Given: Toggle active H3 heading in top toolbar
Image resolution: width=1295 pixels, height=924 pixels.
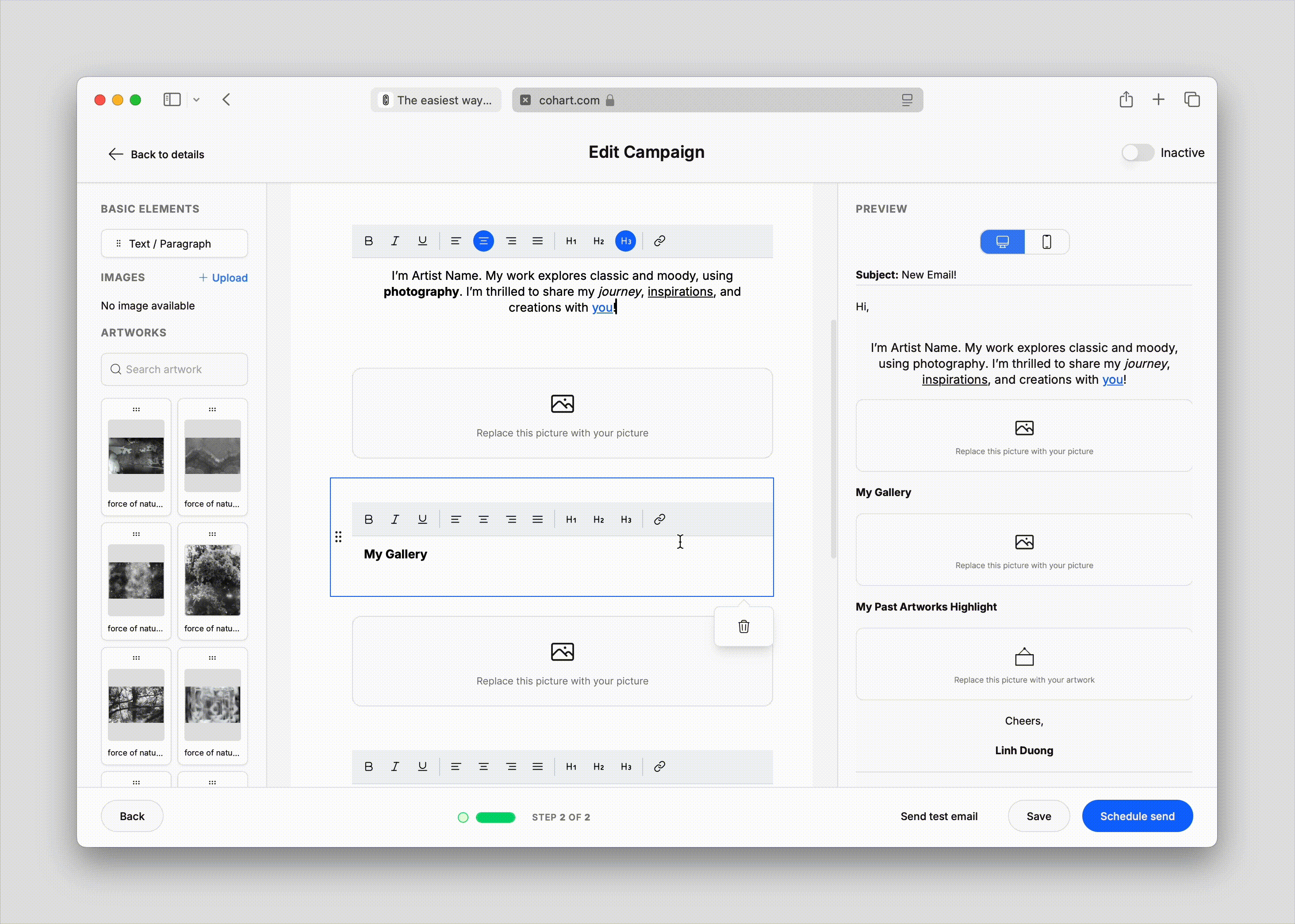Looking at the screenshot, I should click(x=625, y=241).
